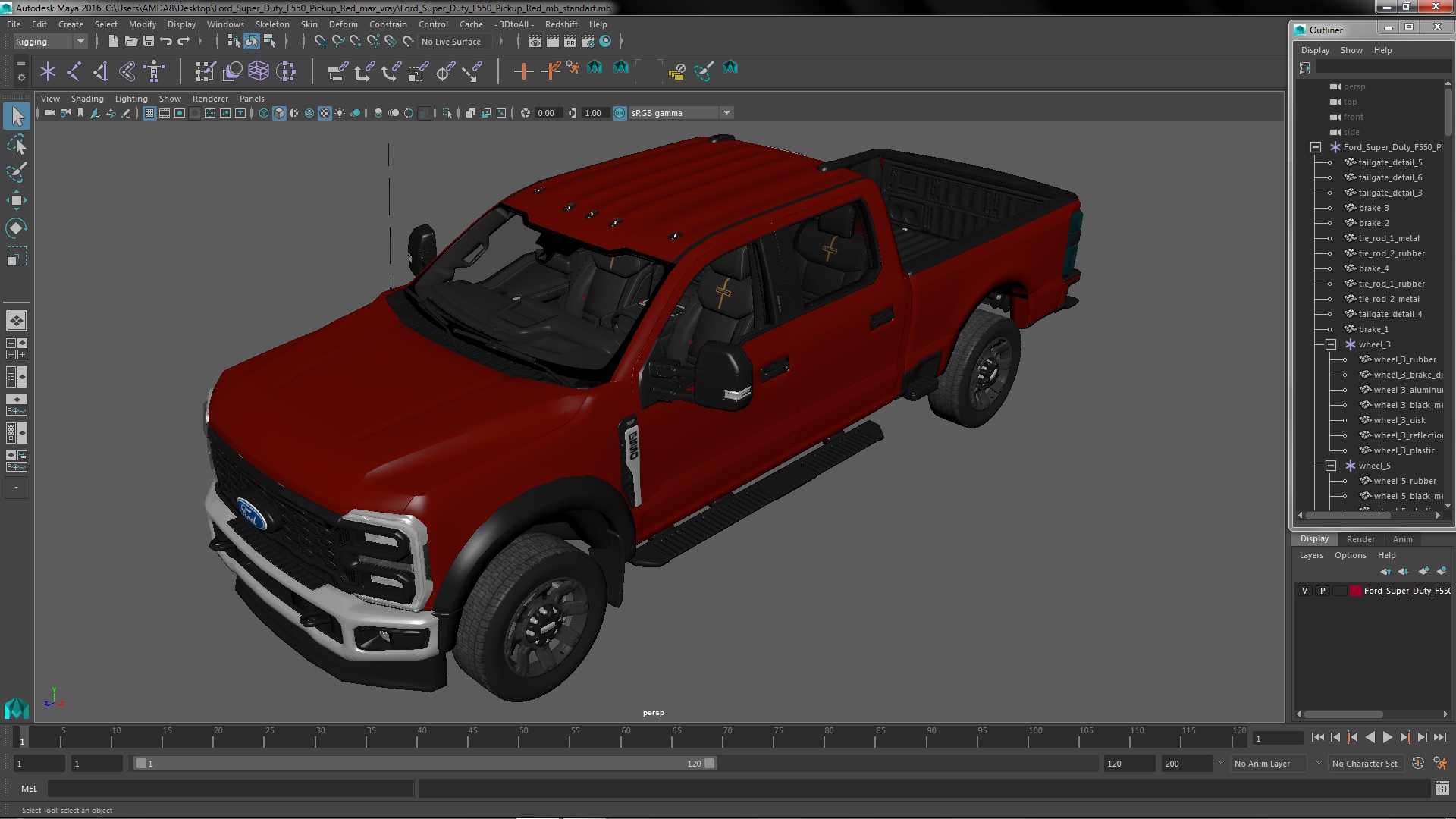Click the Four View layout icon
This screenshot has width=1456, height=819.
[17, 349]
